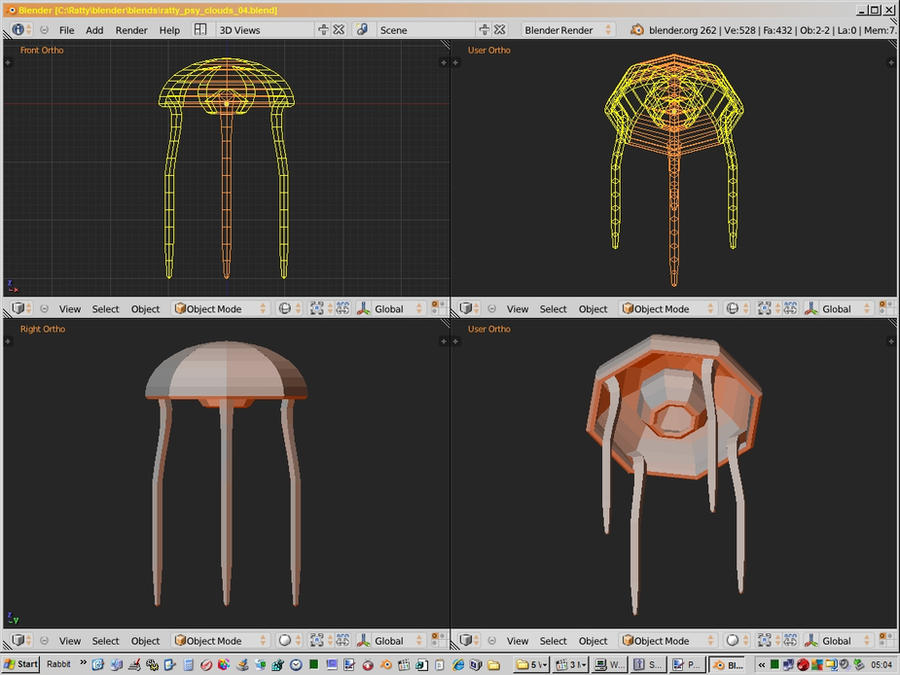This screenshot has width=900, height=675.
Task: Toggle the 3D manipulator in Front Ortho header
Action: (363, 309)
